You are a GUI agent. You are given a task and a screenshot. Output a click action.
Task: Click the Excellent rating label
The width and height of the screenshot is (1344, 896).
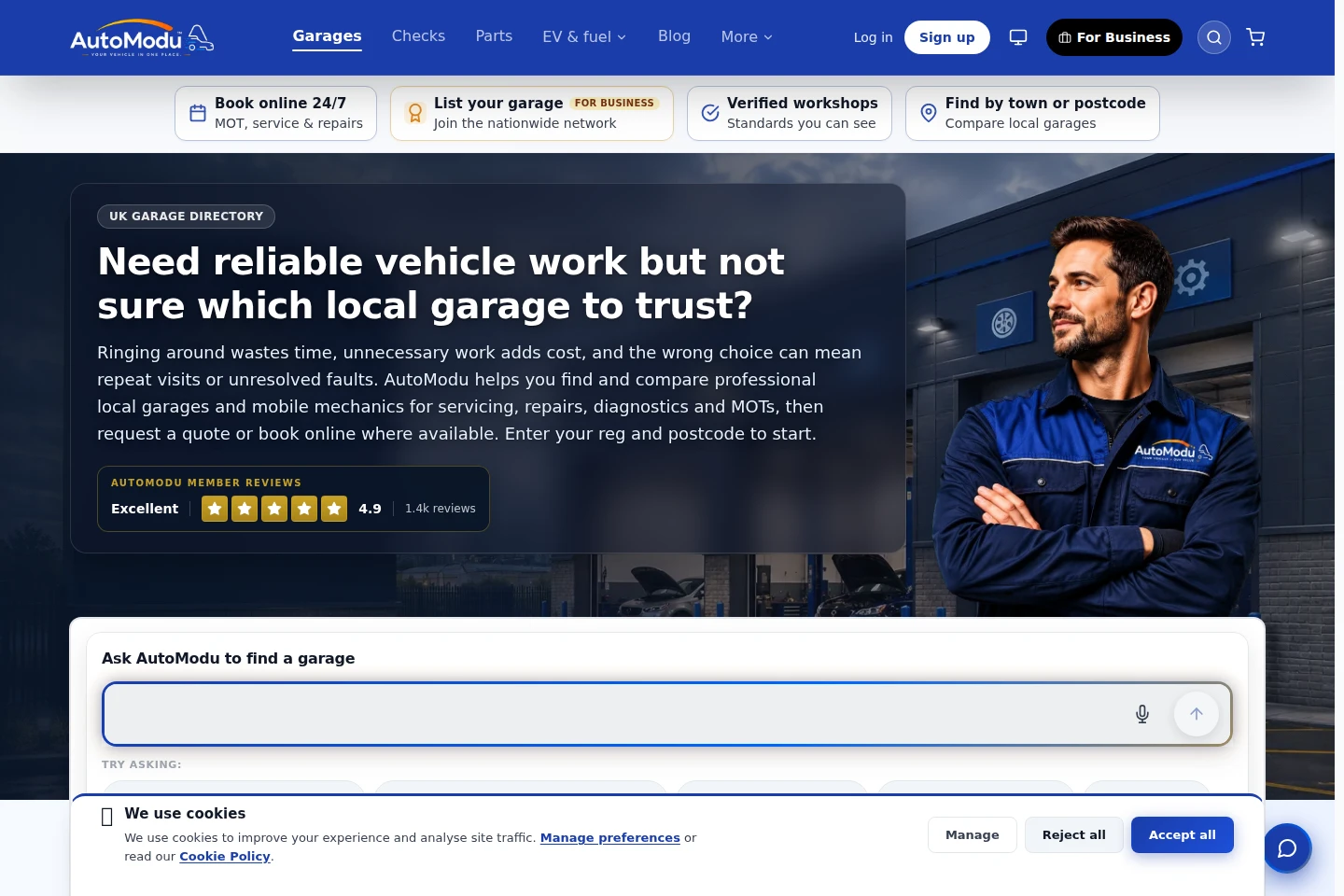point(145,509)
